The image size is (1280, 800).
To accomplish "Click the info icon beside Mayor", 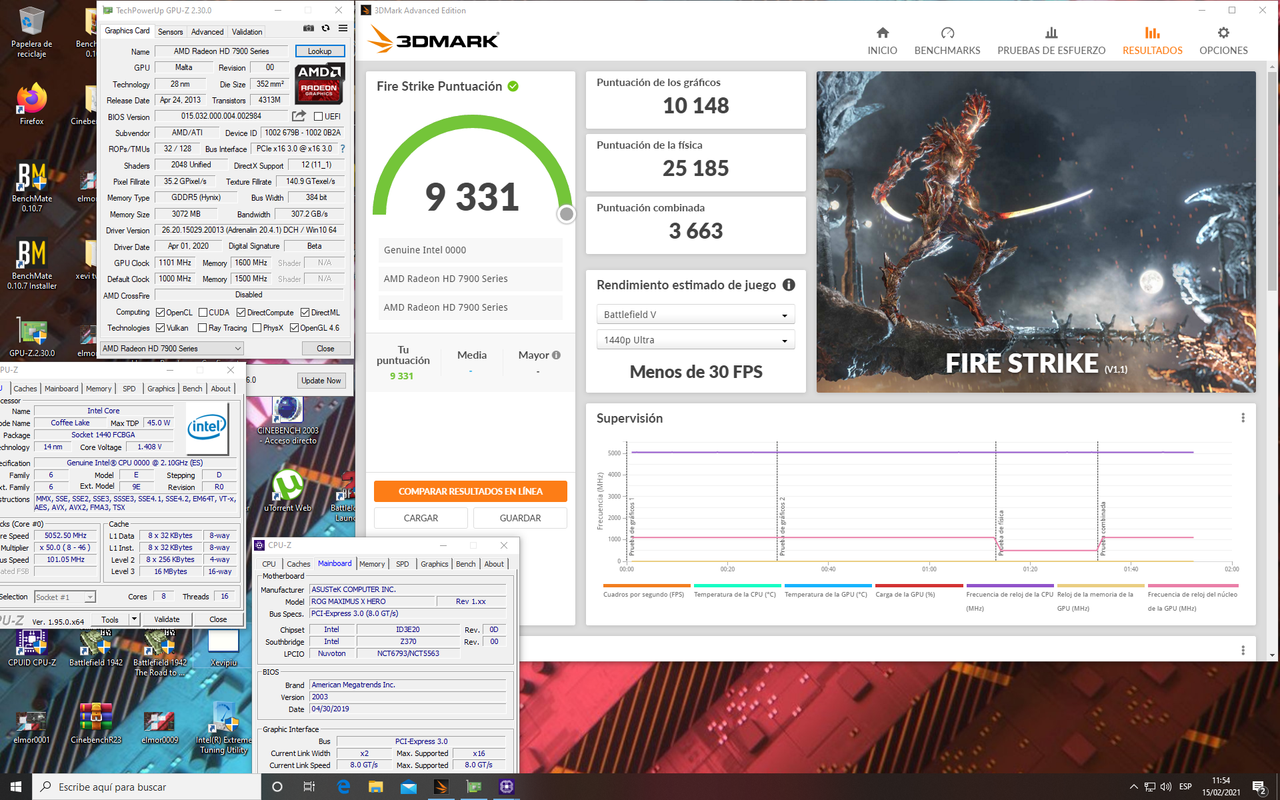I will pos(556,355).
